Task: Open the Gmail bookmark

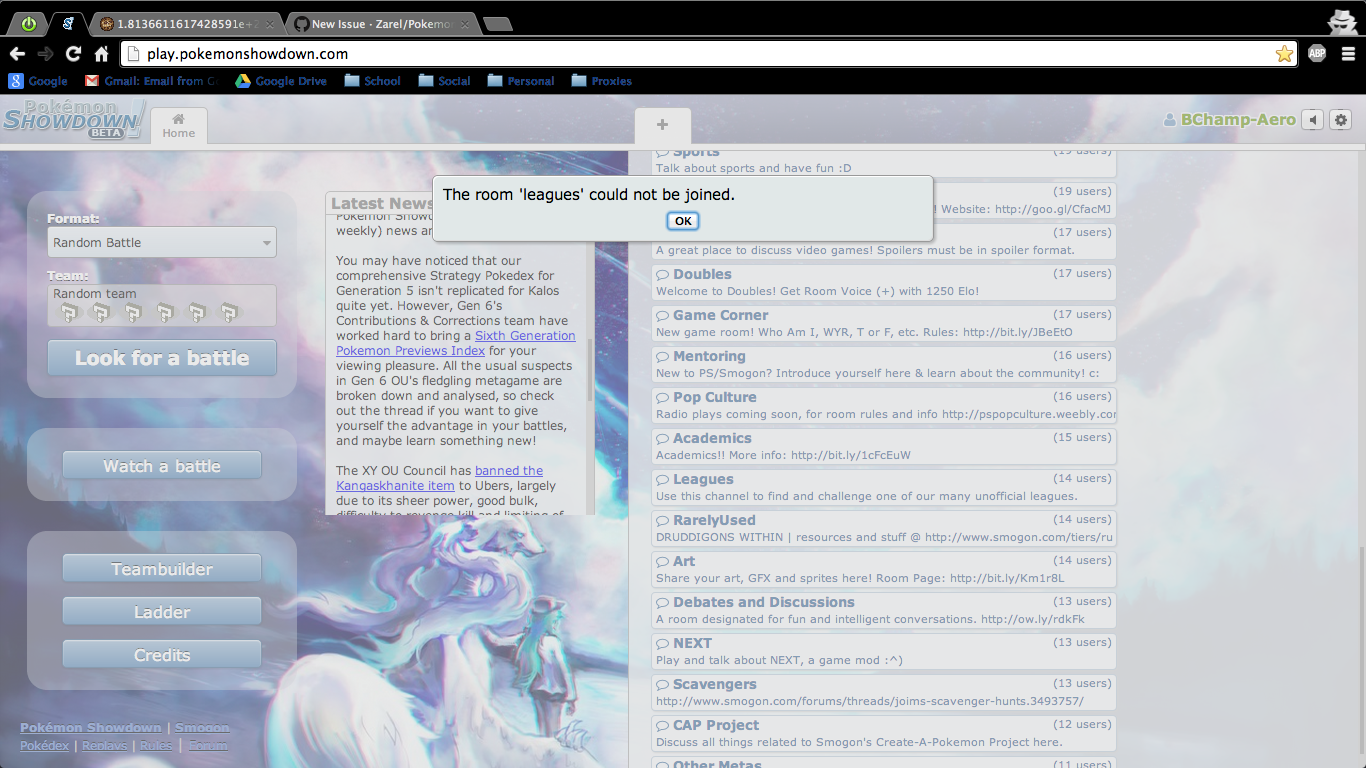Action: pos(151,81)
